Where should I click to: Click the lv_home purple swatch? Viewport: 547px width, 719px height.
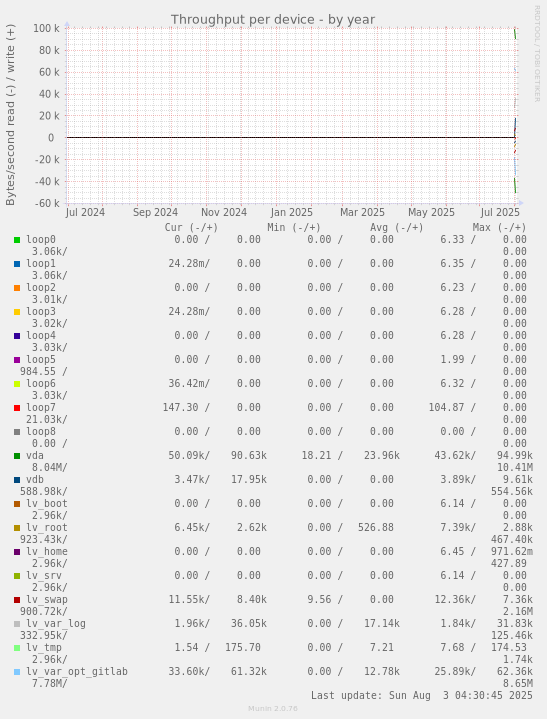coord(17,552)
